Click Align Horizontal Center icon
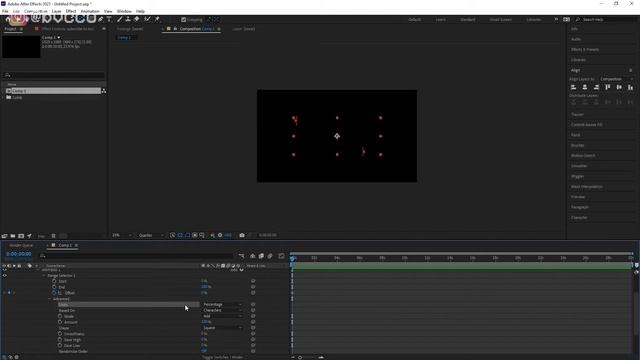The width and height of the screenshot is (640, 360). click(585, 87)
